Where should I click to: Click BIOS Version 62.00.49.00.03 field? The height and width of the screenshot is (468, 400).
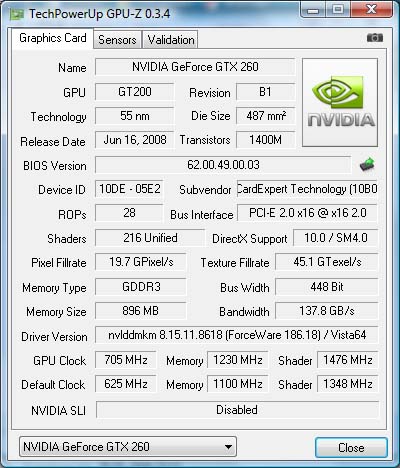click(x=223, y=165)
